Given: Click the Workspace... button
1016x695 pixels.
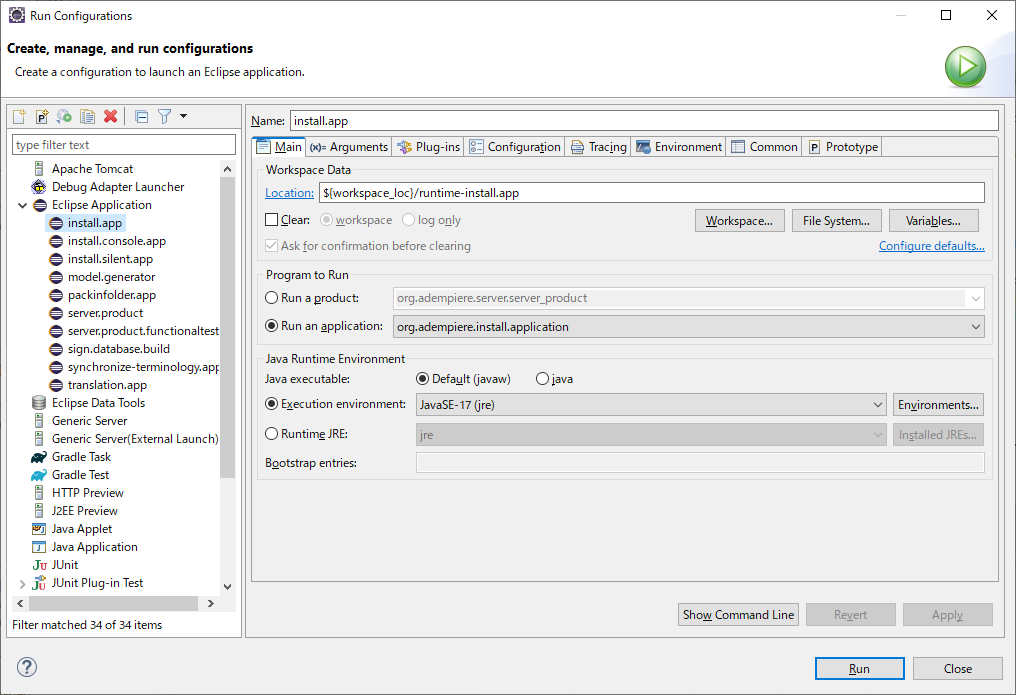Looking at the screenshot, I should point(739,221).
